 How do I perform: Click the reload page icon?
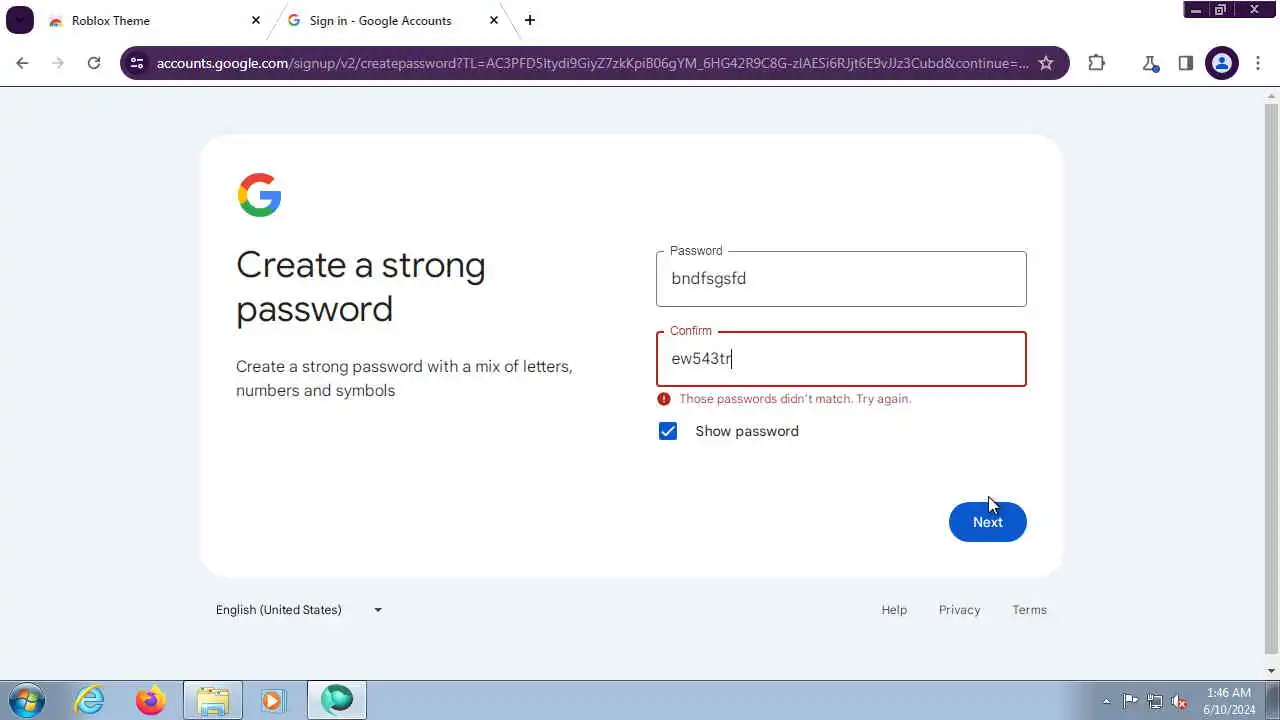94,63
